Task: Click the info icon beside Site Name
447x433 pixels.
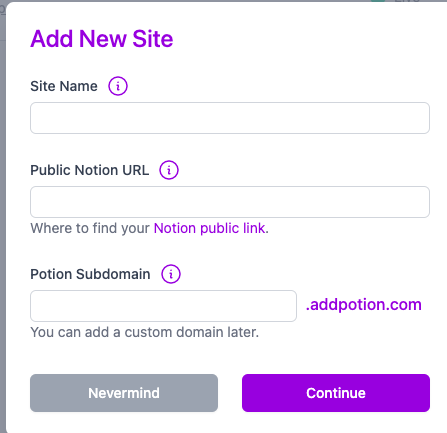Action: (x=118, y=86)
